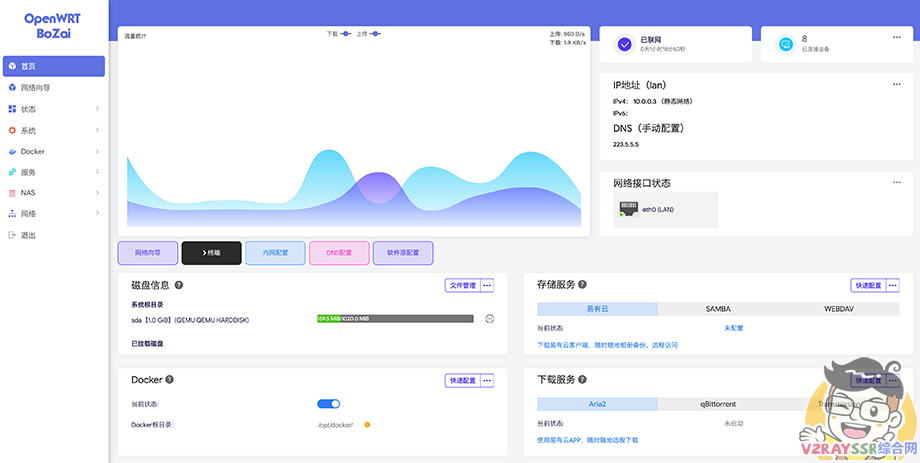920x463 pixels.
Task: Click the 网络向导 cube icon in sidebar
Action: point(12,87)
